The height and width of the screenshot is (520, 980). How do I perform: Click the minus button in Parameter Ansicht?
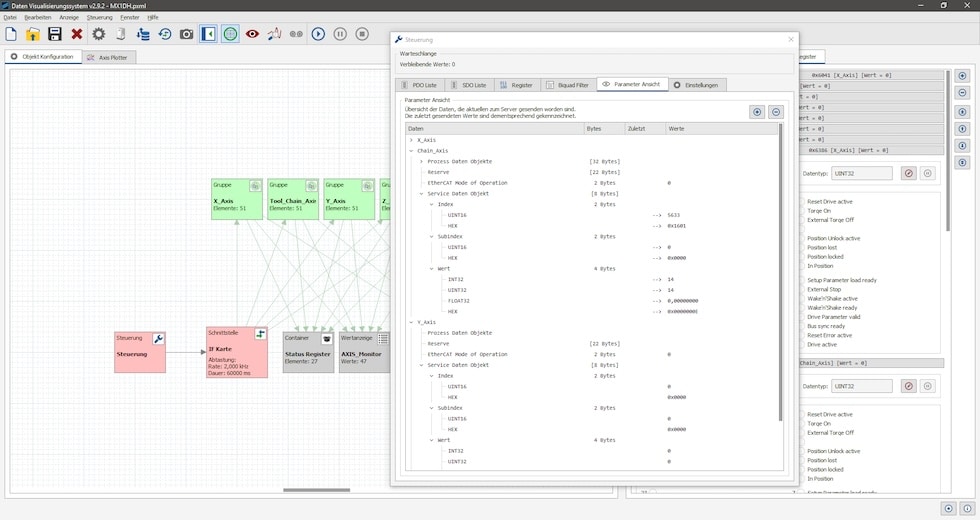775,112
